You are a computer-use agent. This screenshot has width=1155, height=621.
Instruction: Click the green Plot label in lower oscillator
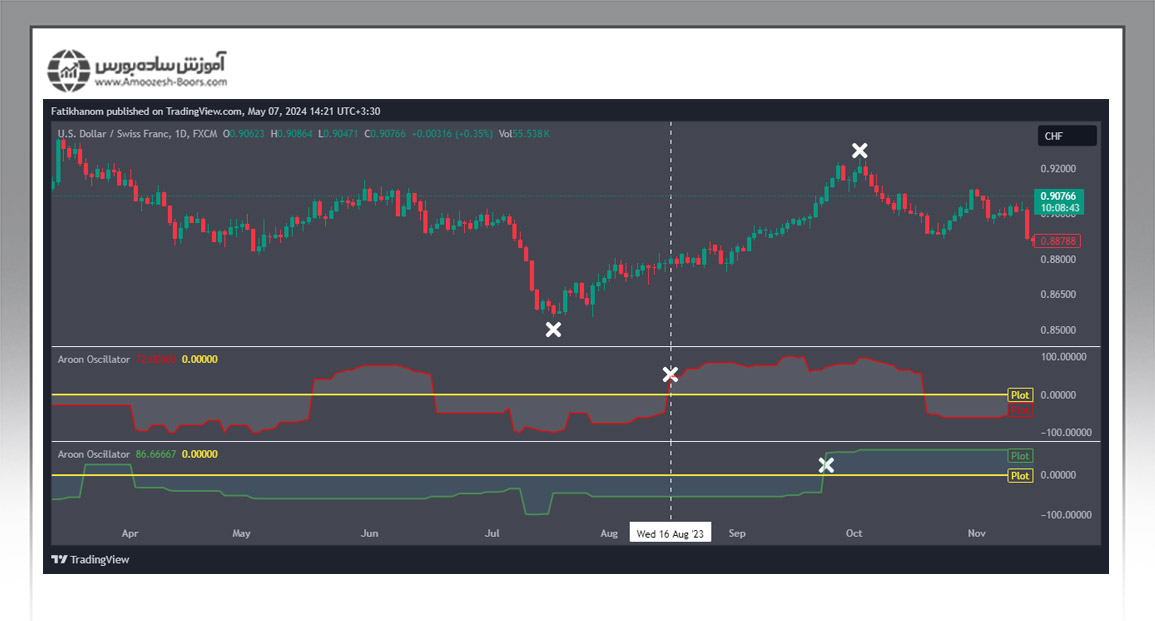(1019, 456)
